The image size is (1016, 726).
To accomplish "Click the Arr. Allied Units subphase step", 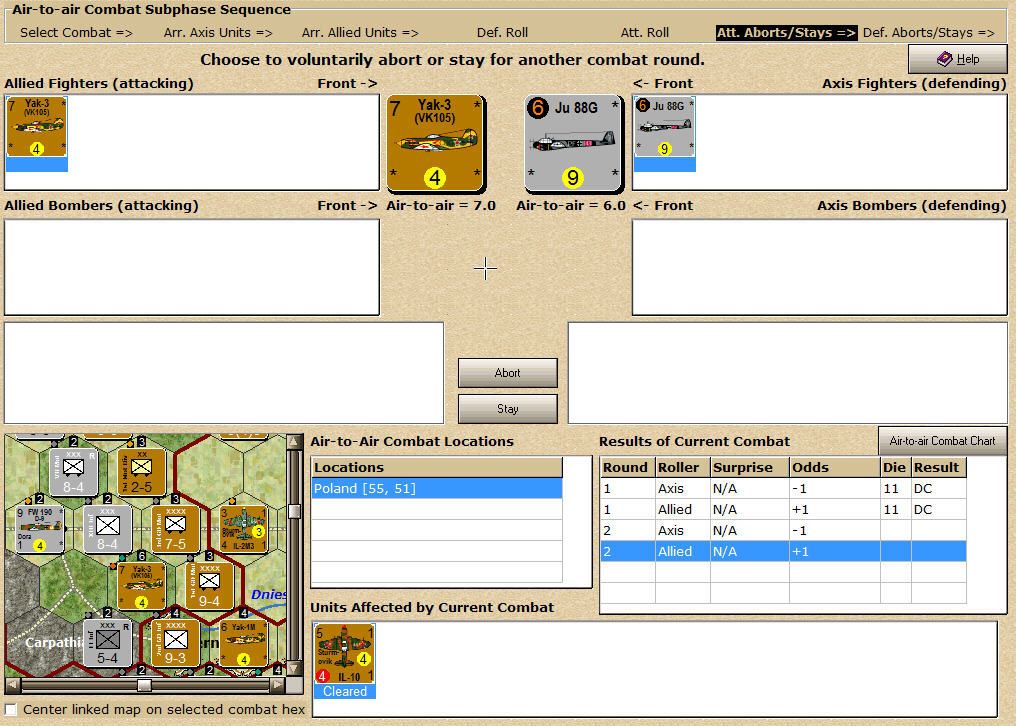I will coord(360,32).
